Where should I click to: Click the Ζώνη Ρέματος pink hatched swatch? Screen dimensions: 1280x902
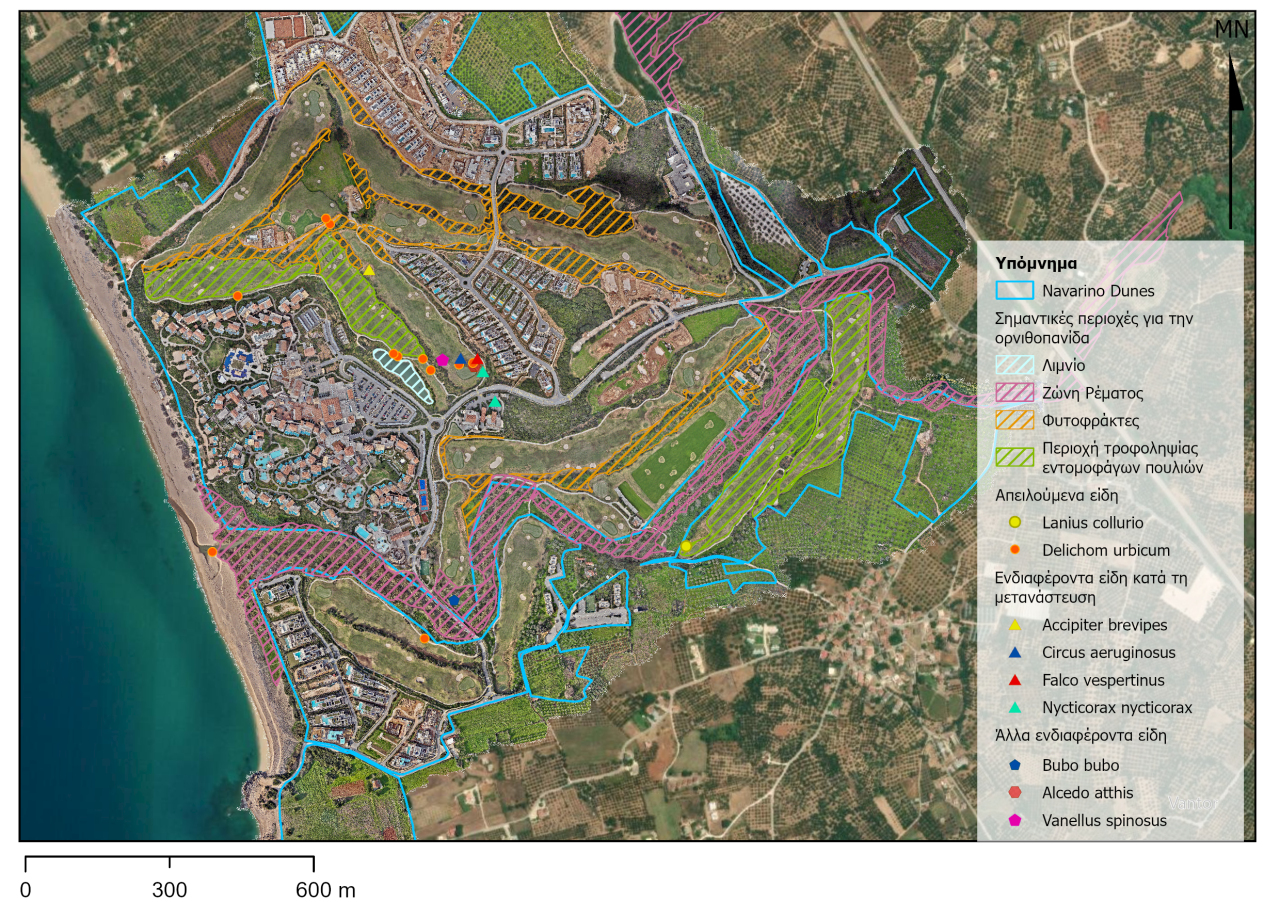[1015, 394]
